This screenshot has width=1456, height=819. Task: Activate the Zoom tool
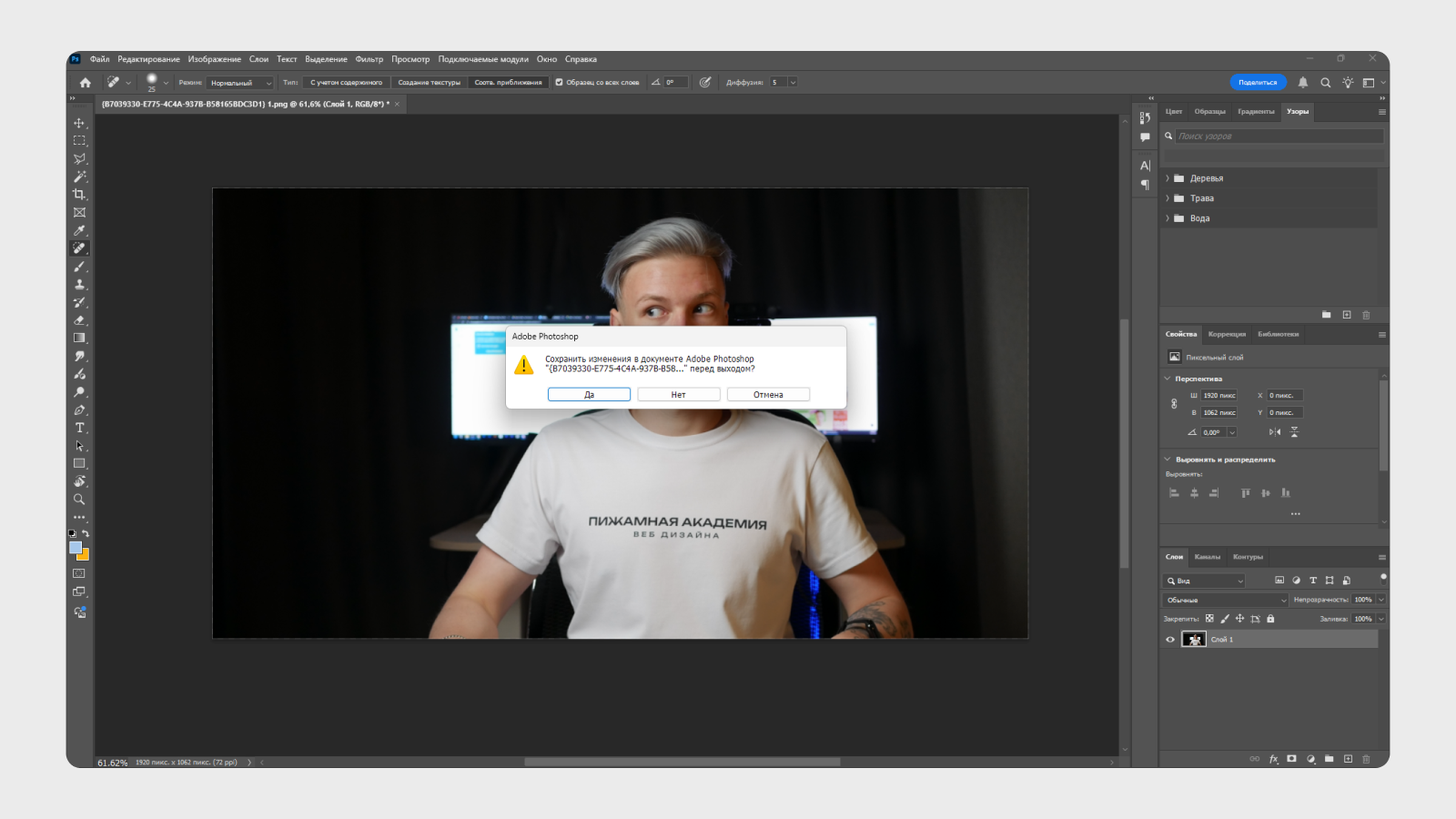(79, 499)
